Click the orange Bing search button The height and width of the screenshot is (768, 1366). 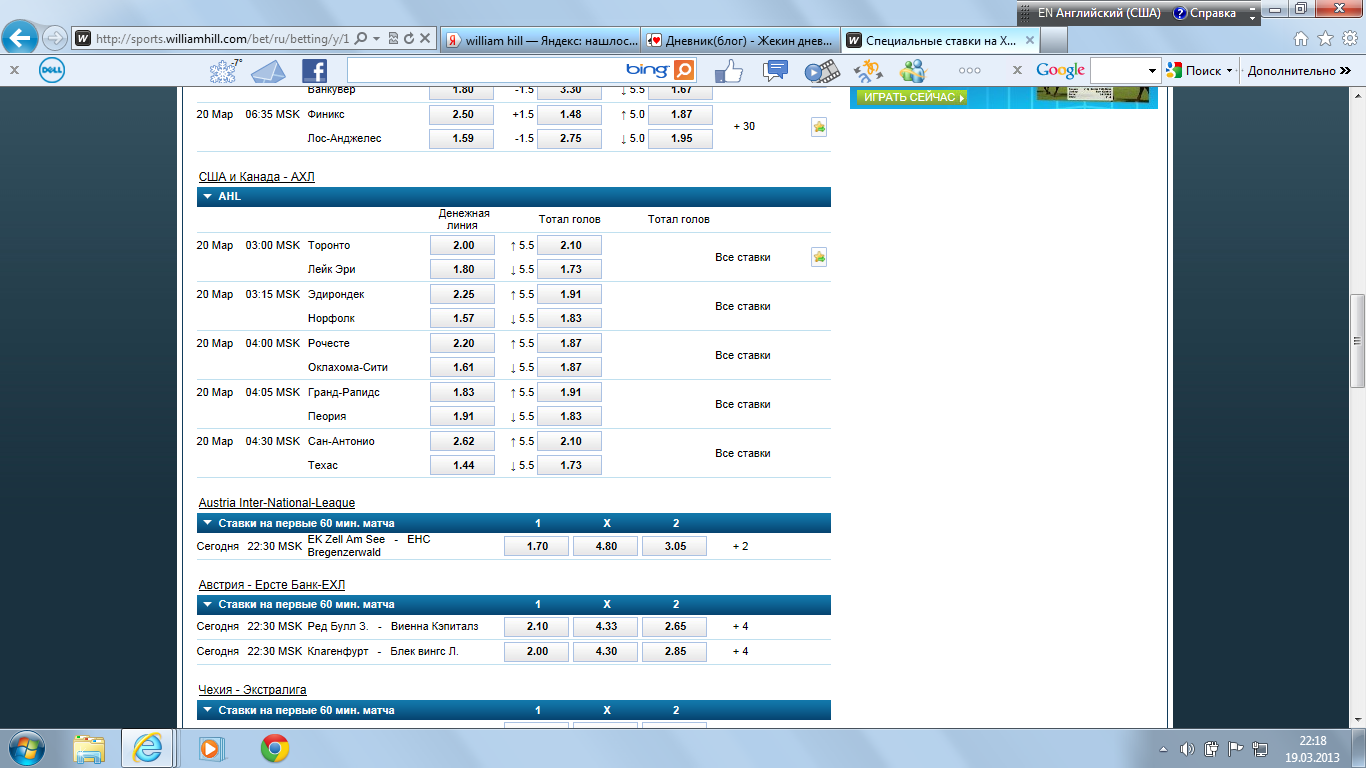tap(684, 70)
